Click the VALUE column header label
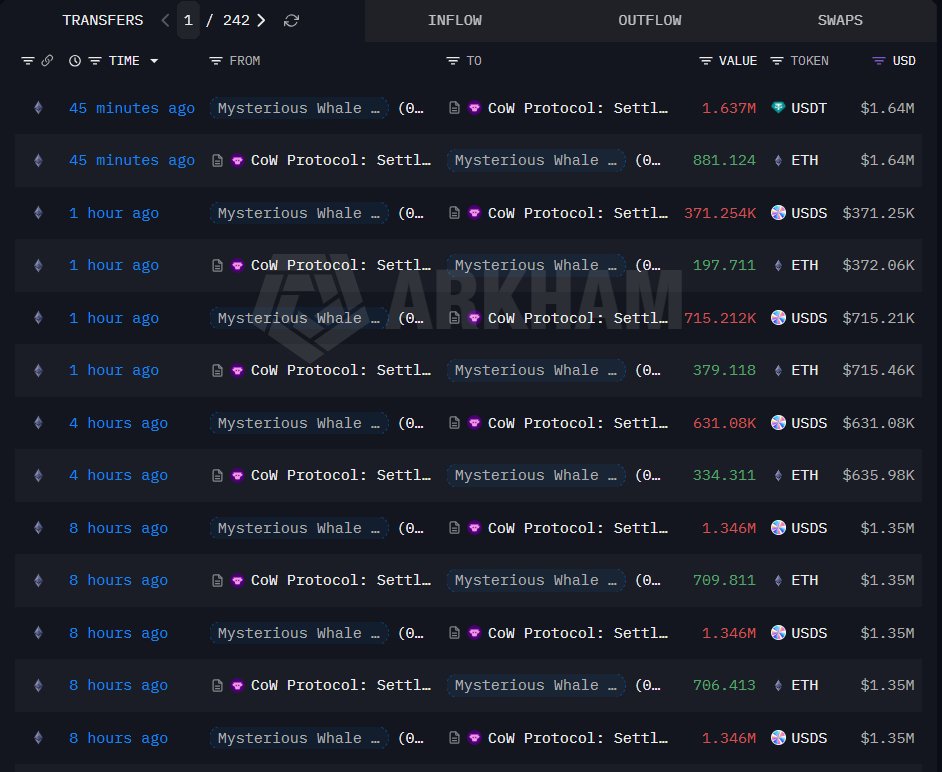942x772 pixels. click(738, 61)
